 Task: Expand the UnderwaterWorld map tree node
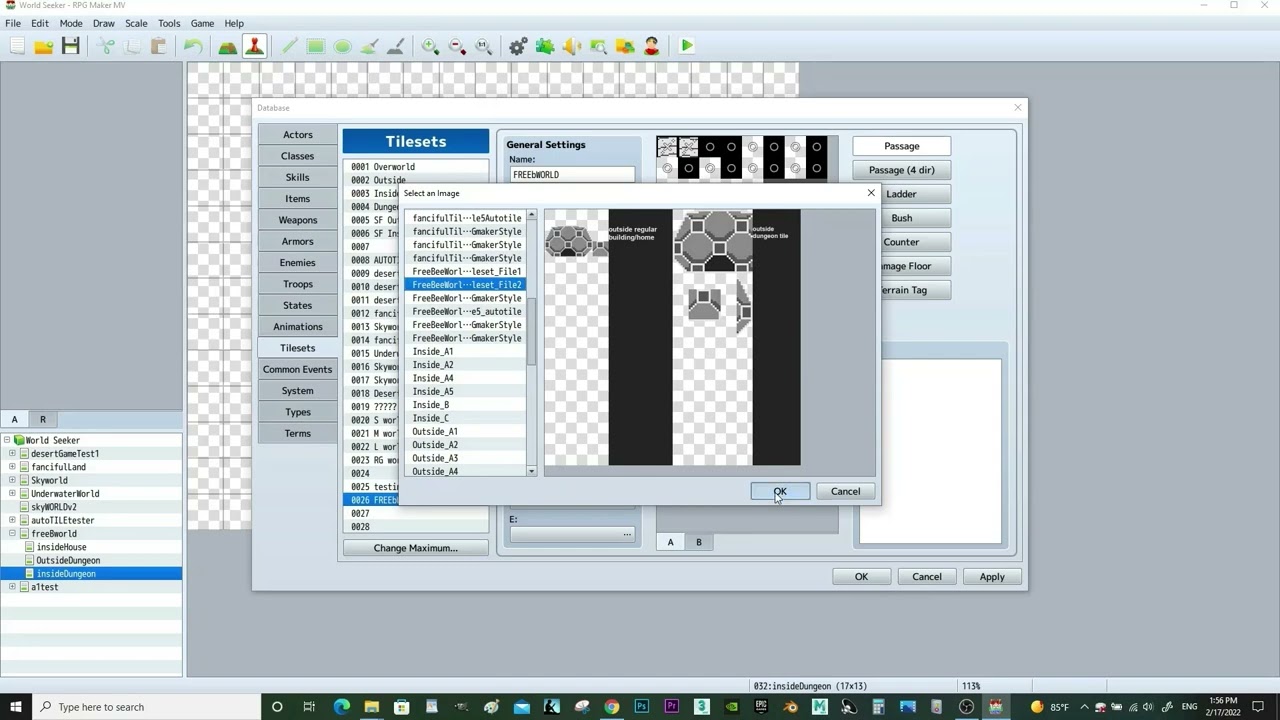pos(12,494)
